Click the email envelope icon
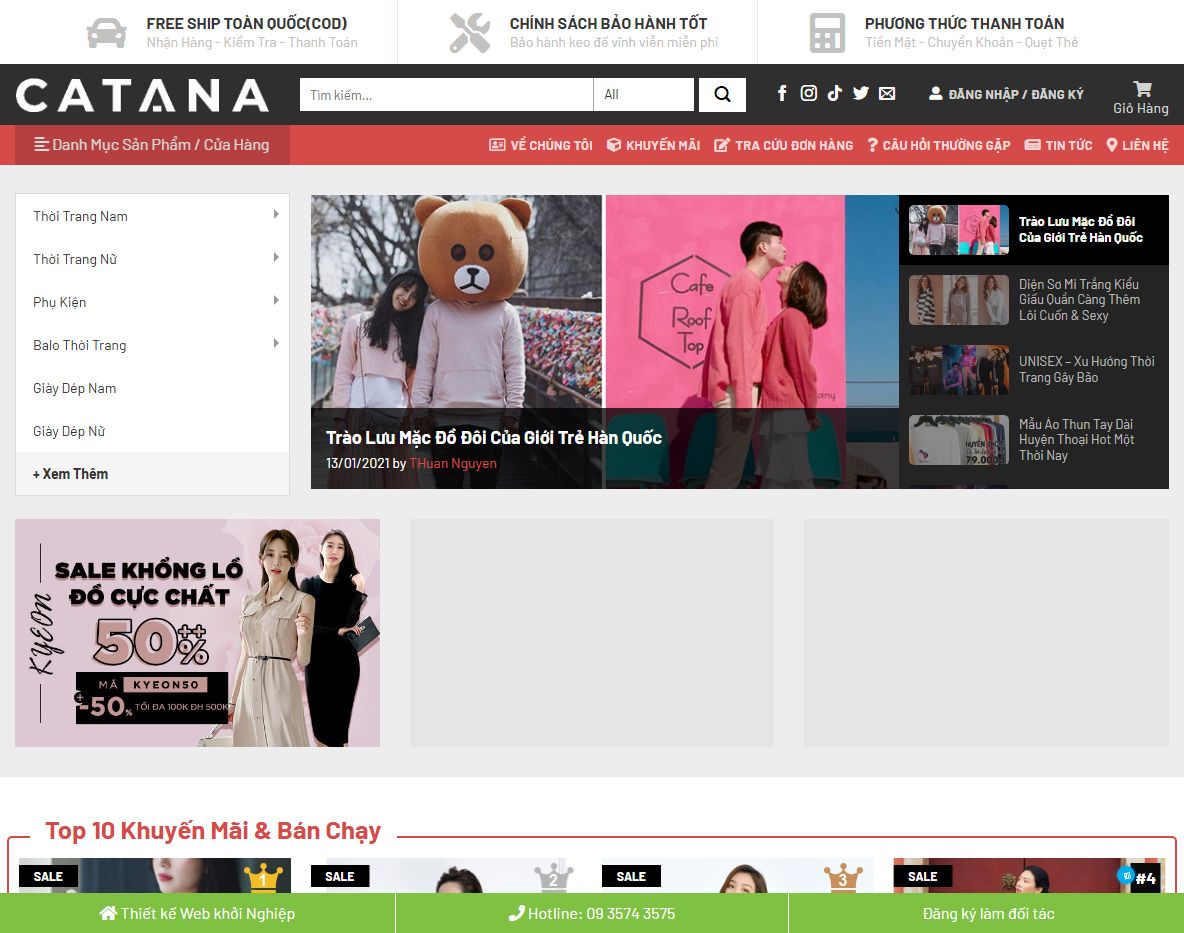The width and height of the screenshot is (1184, 933). [x=887, y=93]
